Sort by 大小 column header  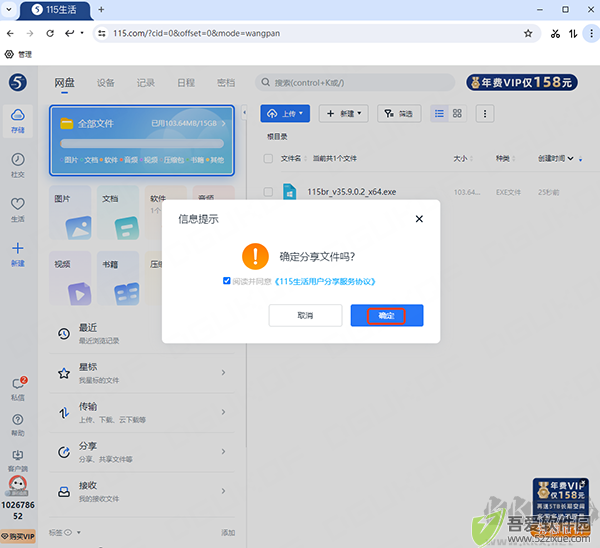[x=463, y=158]
